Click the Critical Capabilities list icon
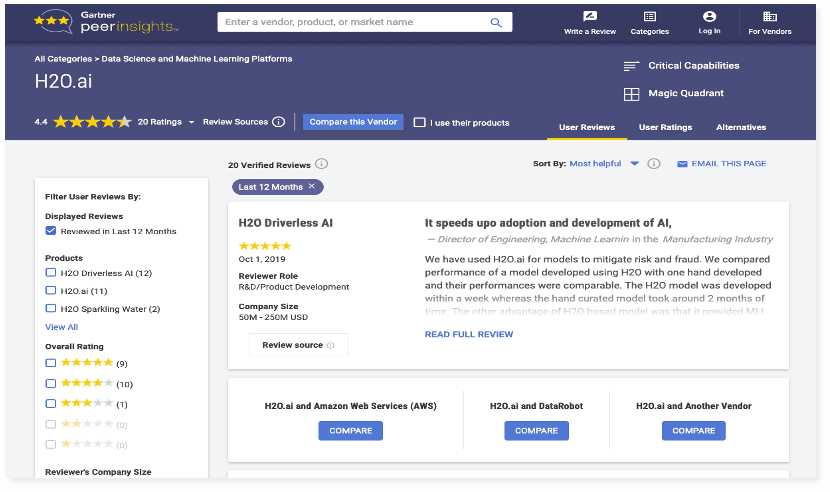 pyautogui.click(x=631, y=66)
